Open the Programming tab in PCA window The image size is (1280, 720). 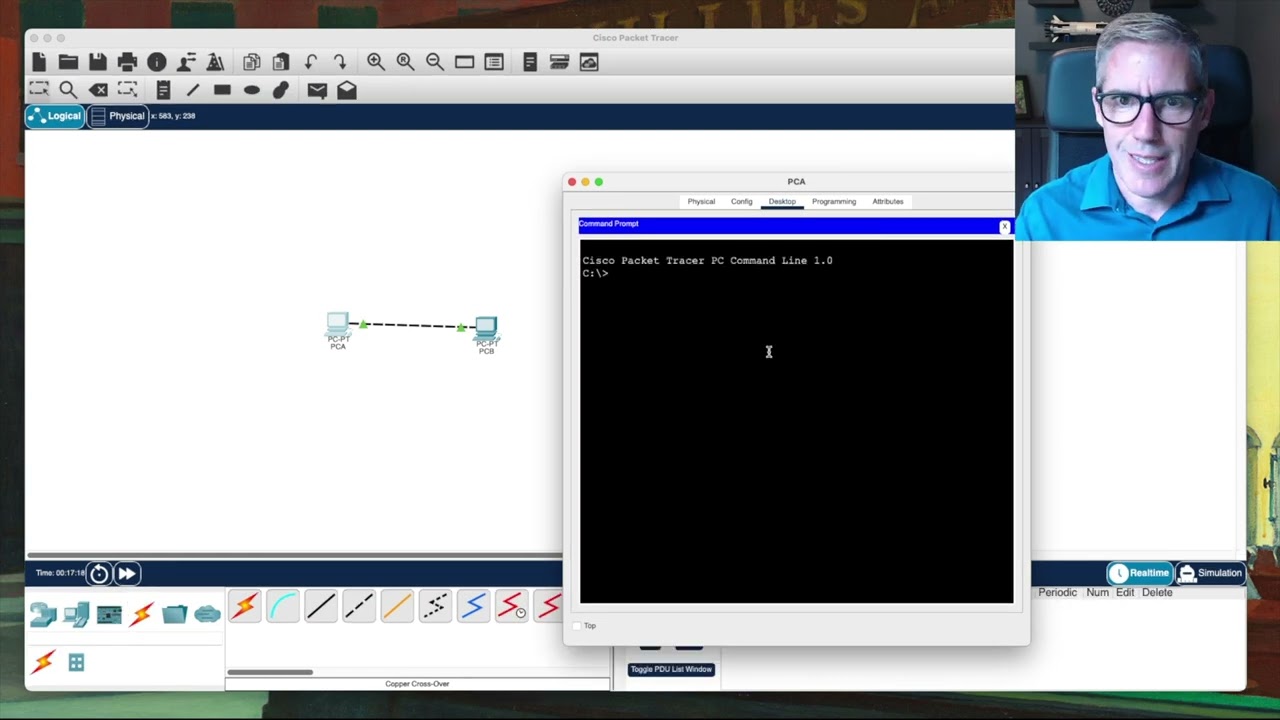point(834,201)
